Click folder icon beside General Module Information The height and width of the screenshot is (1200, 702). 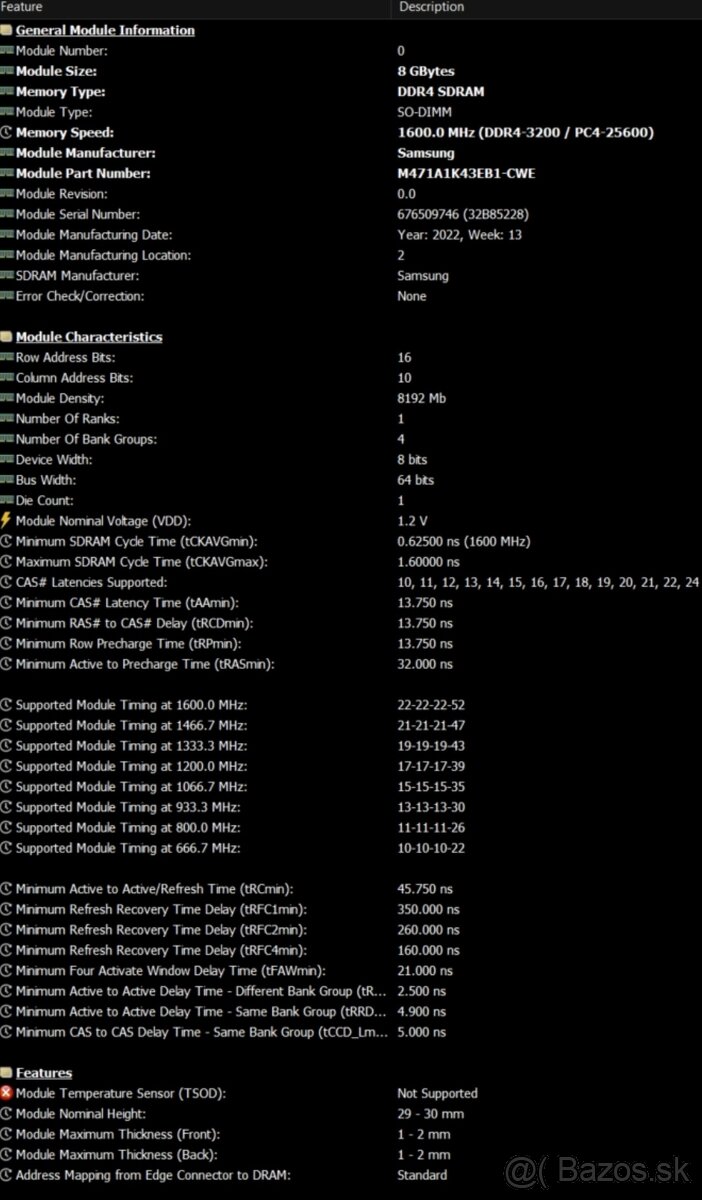7,30
